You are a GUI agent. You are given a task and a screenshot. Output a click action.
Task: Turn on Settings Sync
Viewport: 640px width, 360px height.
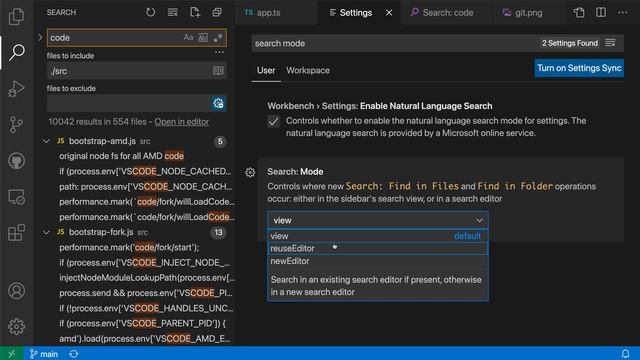coord(579,68)
